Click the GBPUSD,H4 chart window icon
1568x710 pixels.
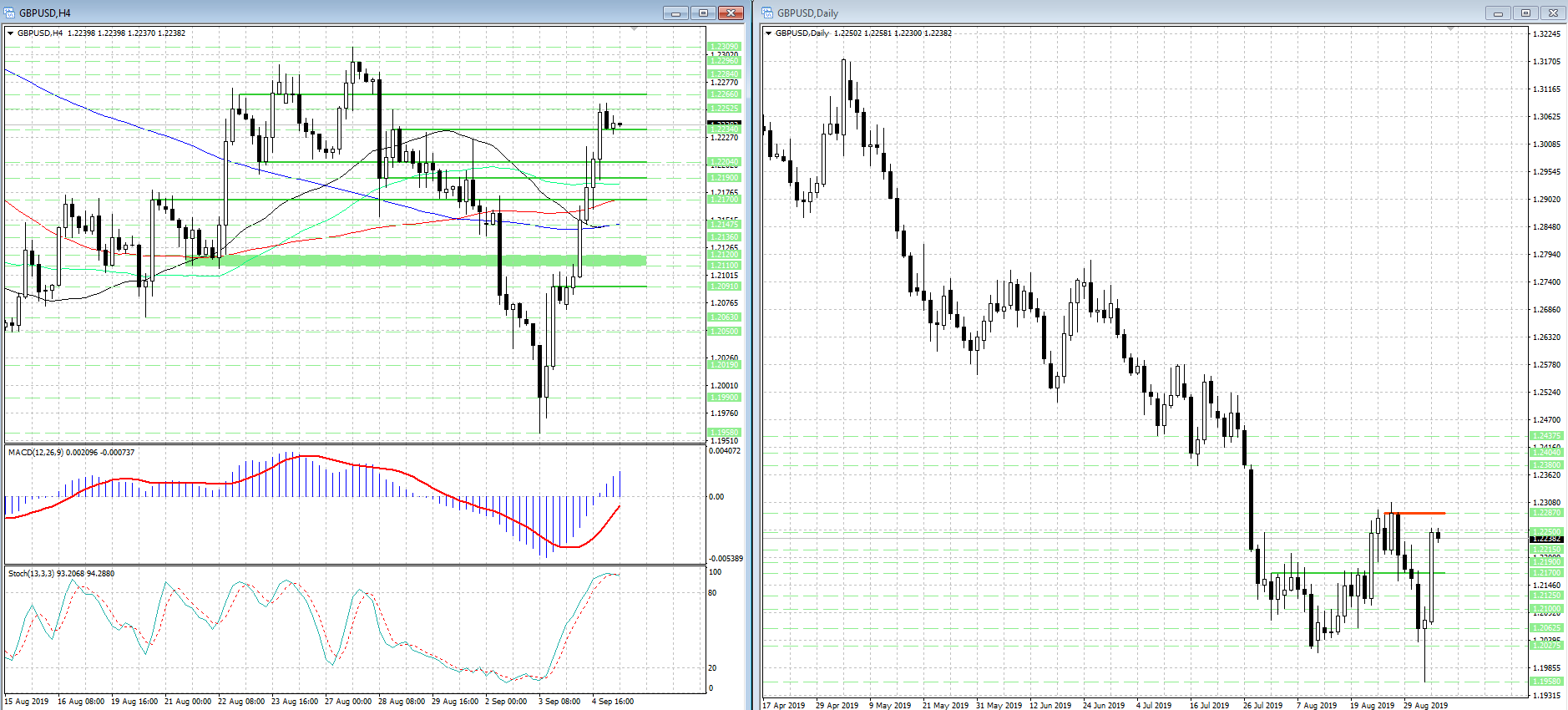pyautogui.click(x=10, y=13)
